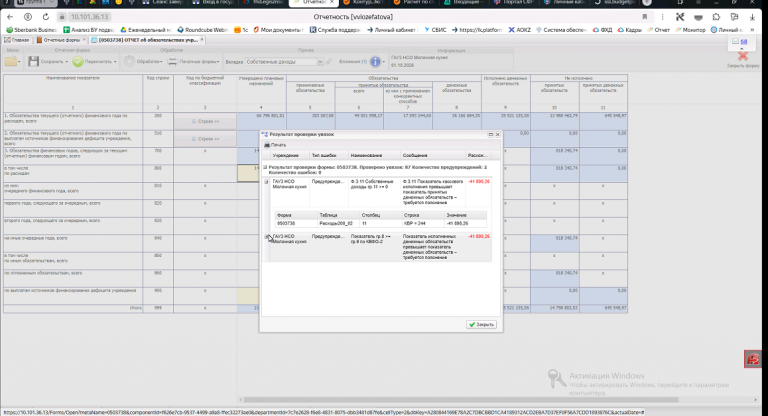Image resolution: width=768 pixels, height=416 pixels.
Task: Open the browser extensions puzzle icon
Action: click(x=717, y=17)
